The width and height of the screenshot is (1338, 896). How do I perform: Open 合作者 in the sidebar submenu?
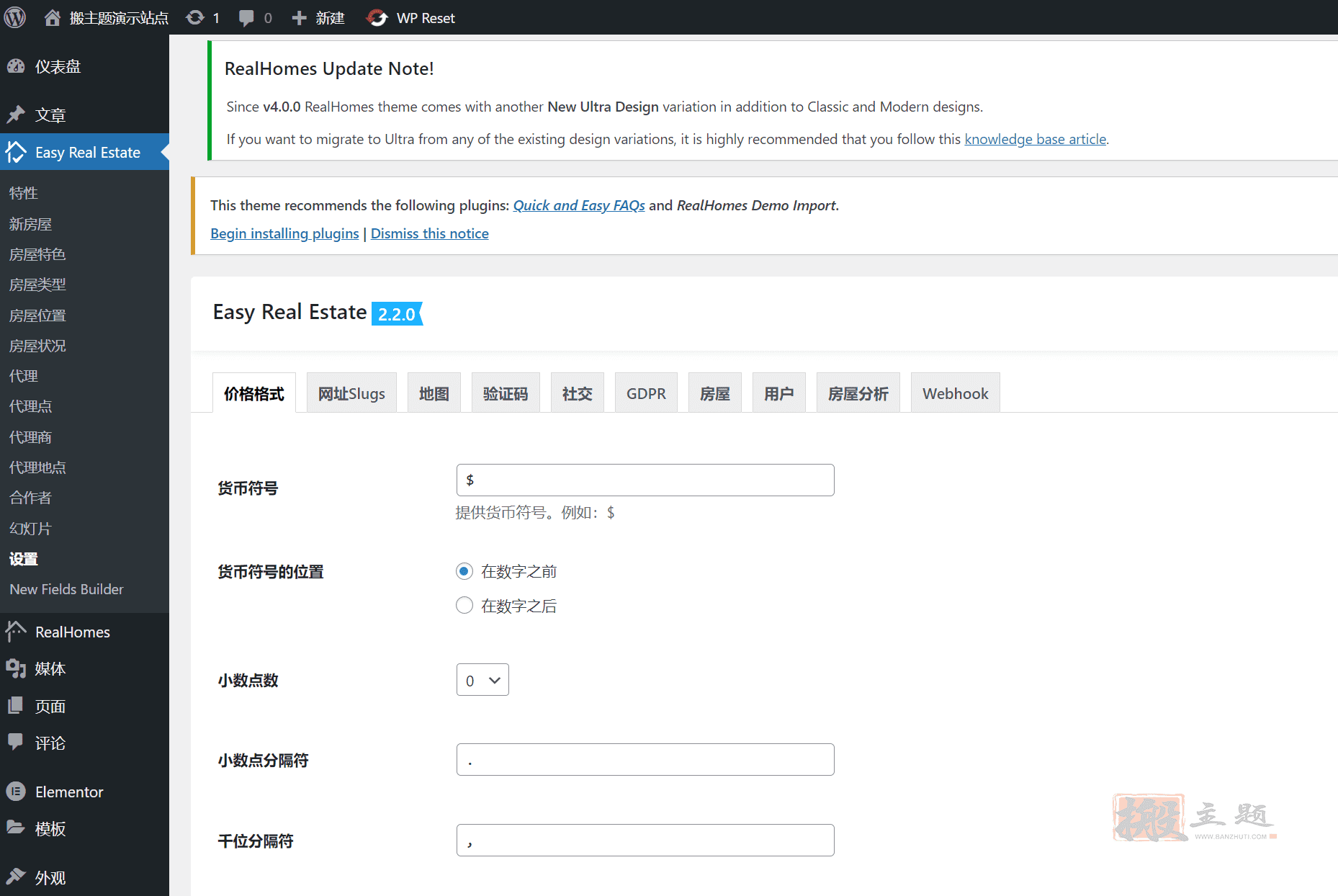(30, 498)
